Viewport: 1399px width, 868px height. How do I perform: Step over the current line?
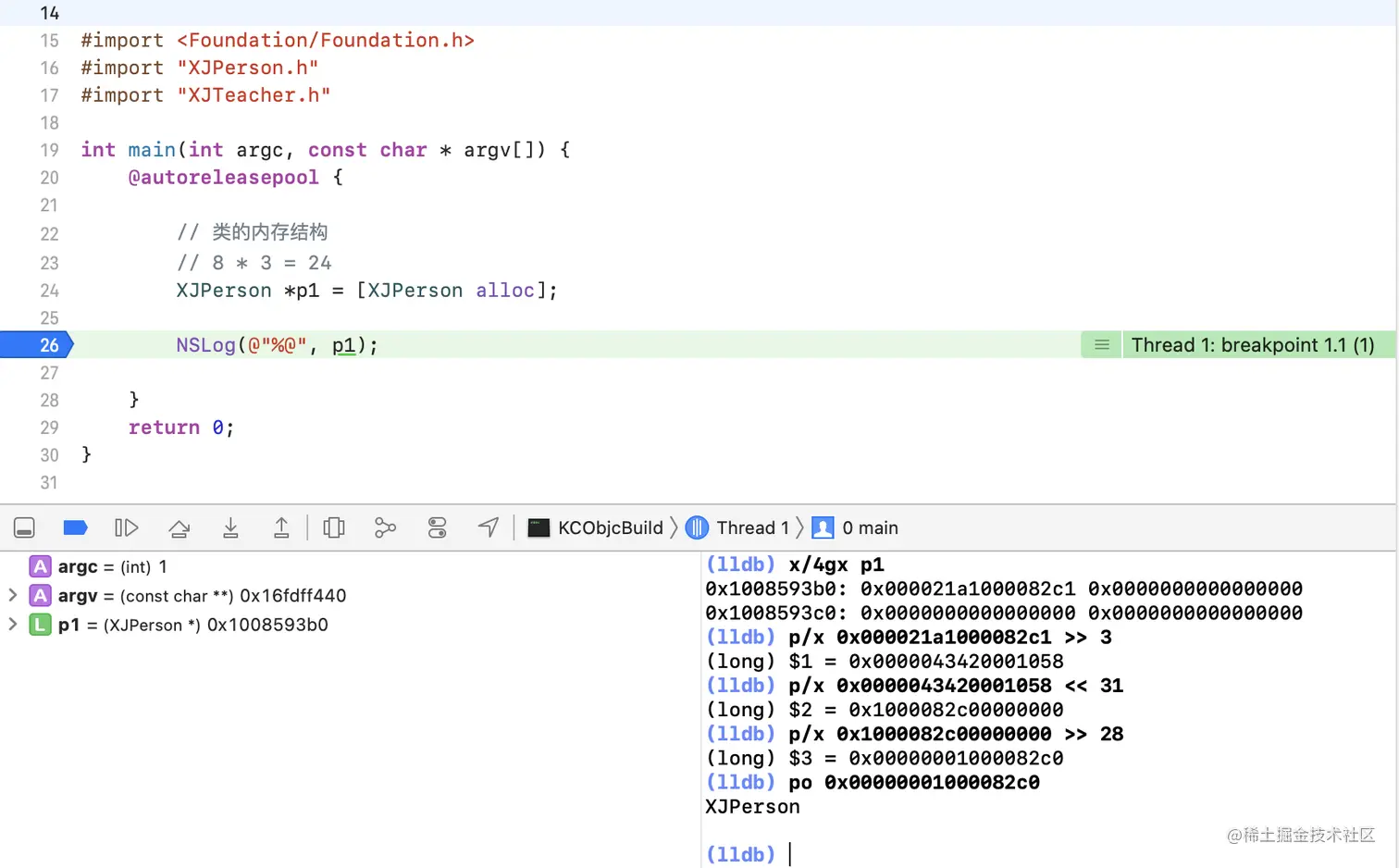click(180, 528)
